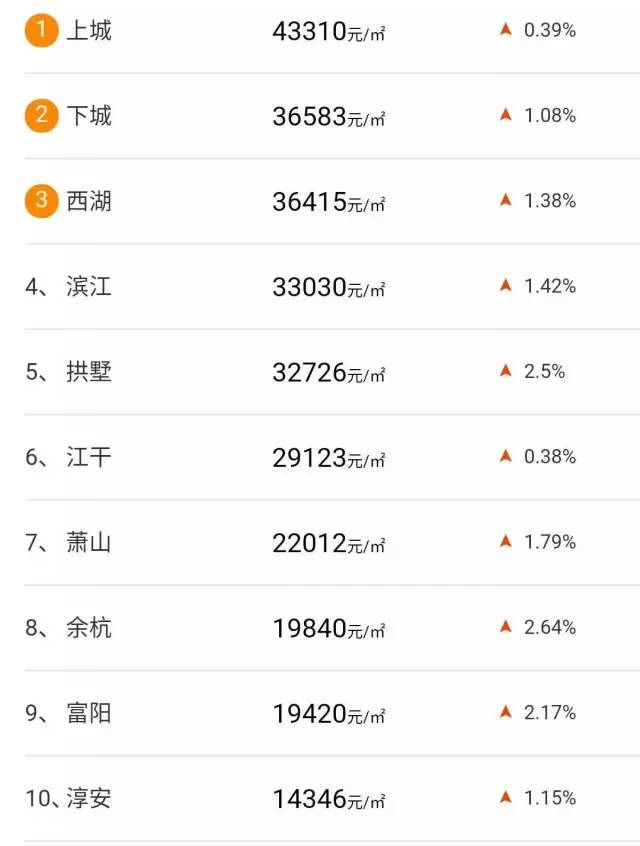Open the 下城 district entry

(89, 116)
